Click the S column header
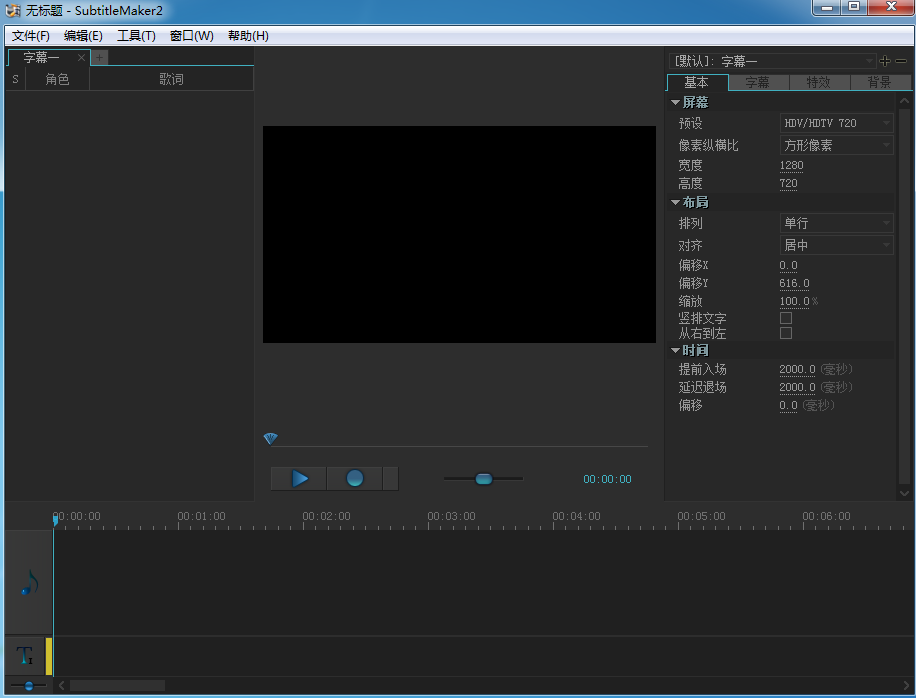Image resolution: width=916 pixels, height=698 pixels. (x=15, y=79)
